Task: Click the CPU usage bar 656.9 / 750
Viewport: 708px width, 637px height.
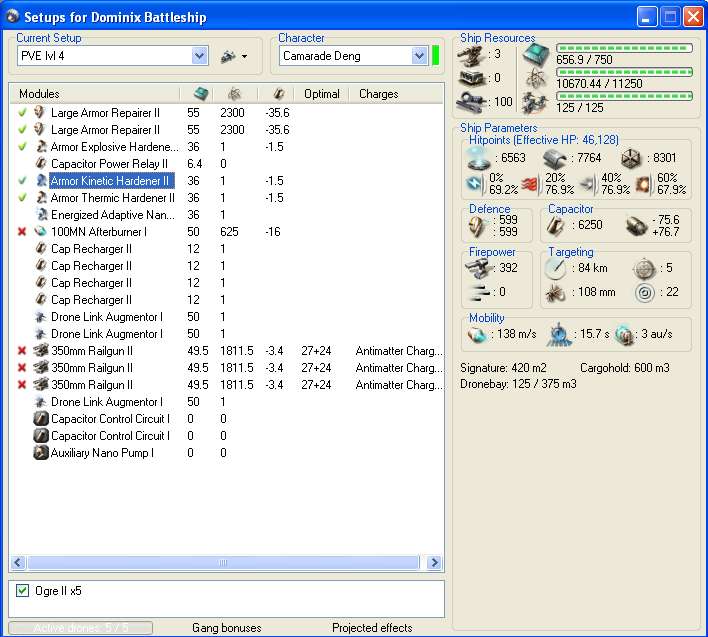Action: [624, 48]
